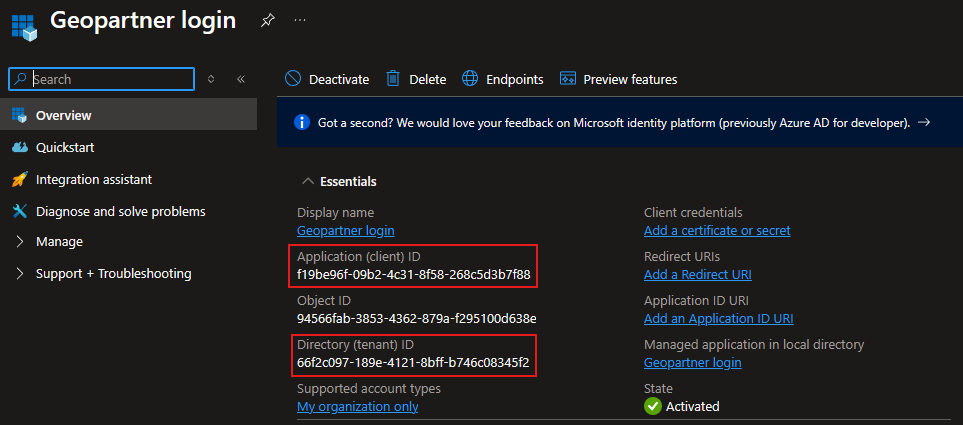963x425 pixels.
Task: Open Integration assistant
Action: tap(94, 179)
